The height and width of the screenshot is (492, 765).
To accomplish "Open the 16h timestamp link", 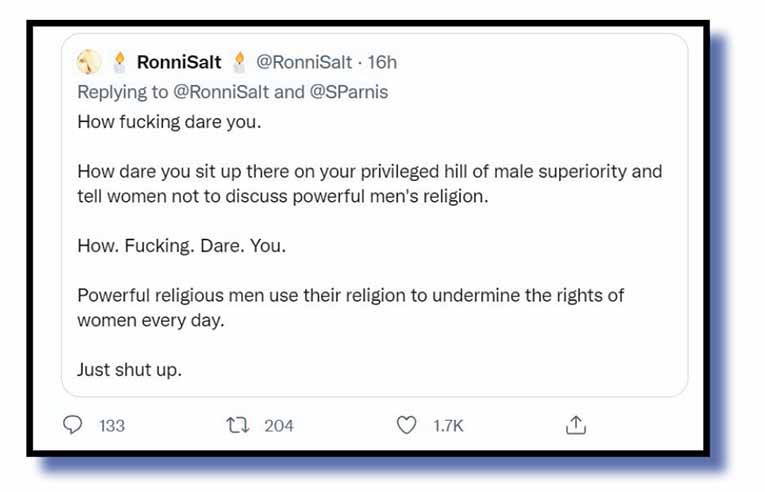I will tap(382, 62).
